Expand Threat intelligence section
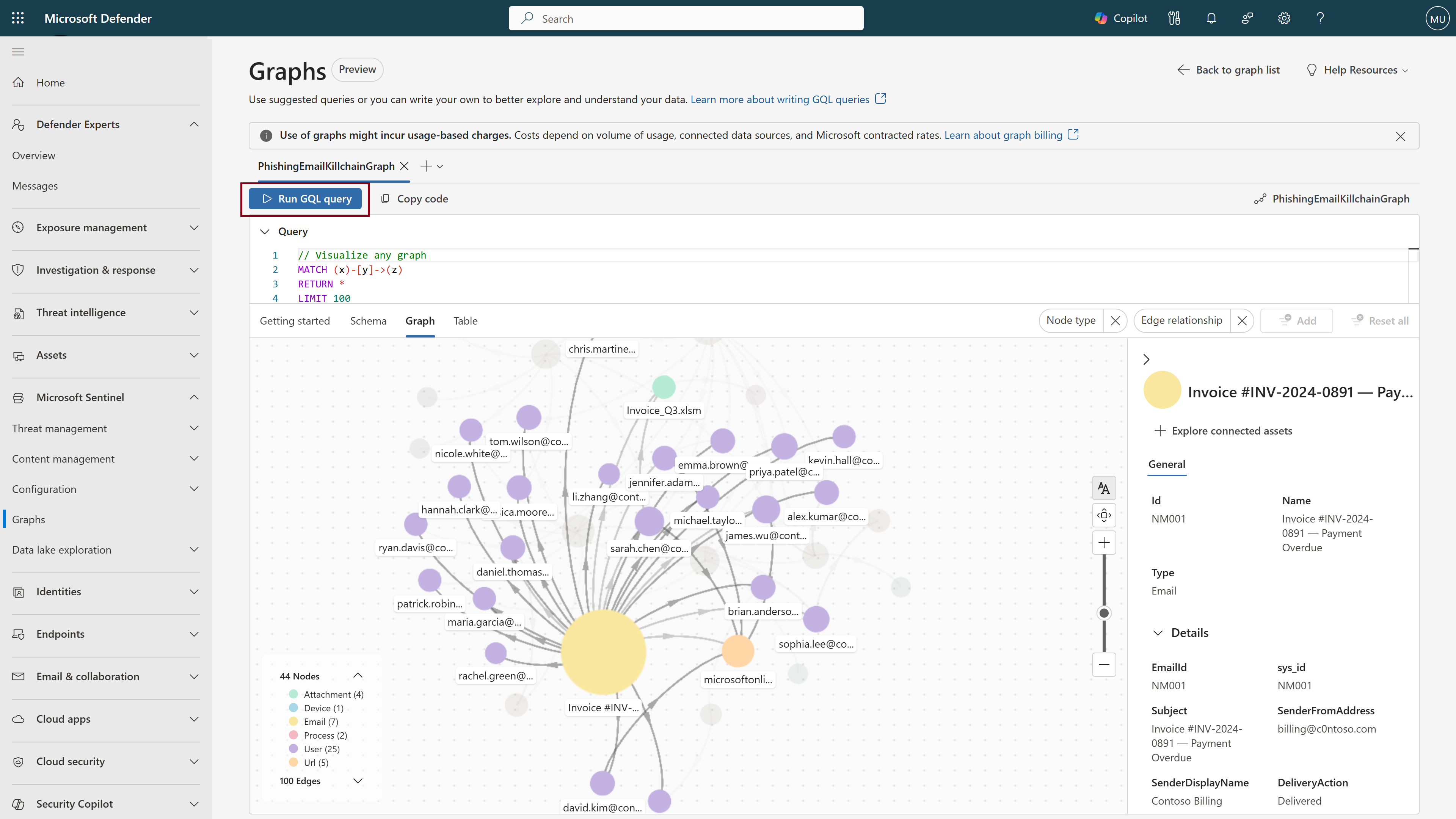The height and width of the screenshot is (819, 1456). 194,312
